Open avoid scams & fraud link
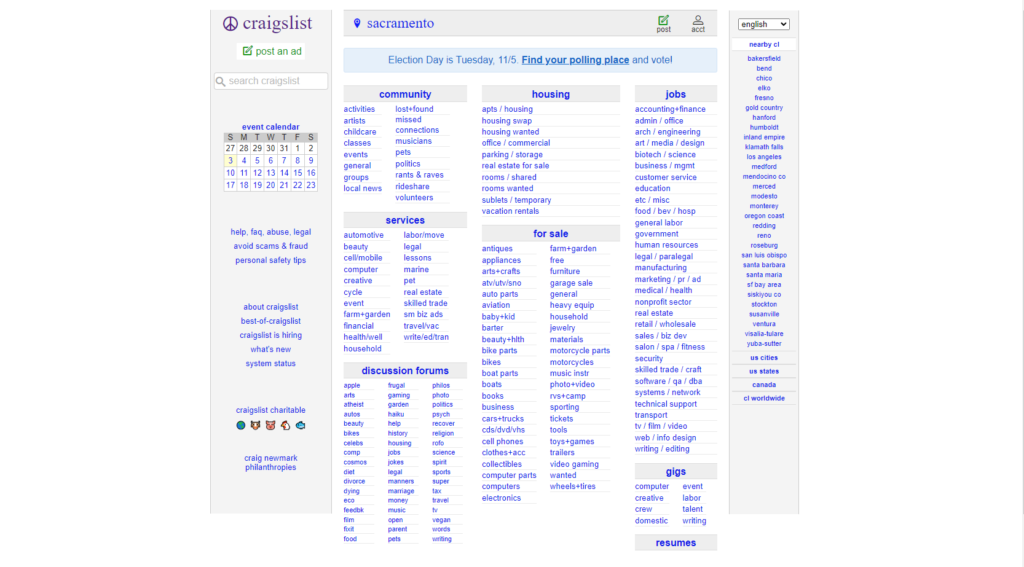Image resolution: width=1024 pixels, height=567 pixels. [x=270, y=246]
